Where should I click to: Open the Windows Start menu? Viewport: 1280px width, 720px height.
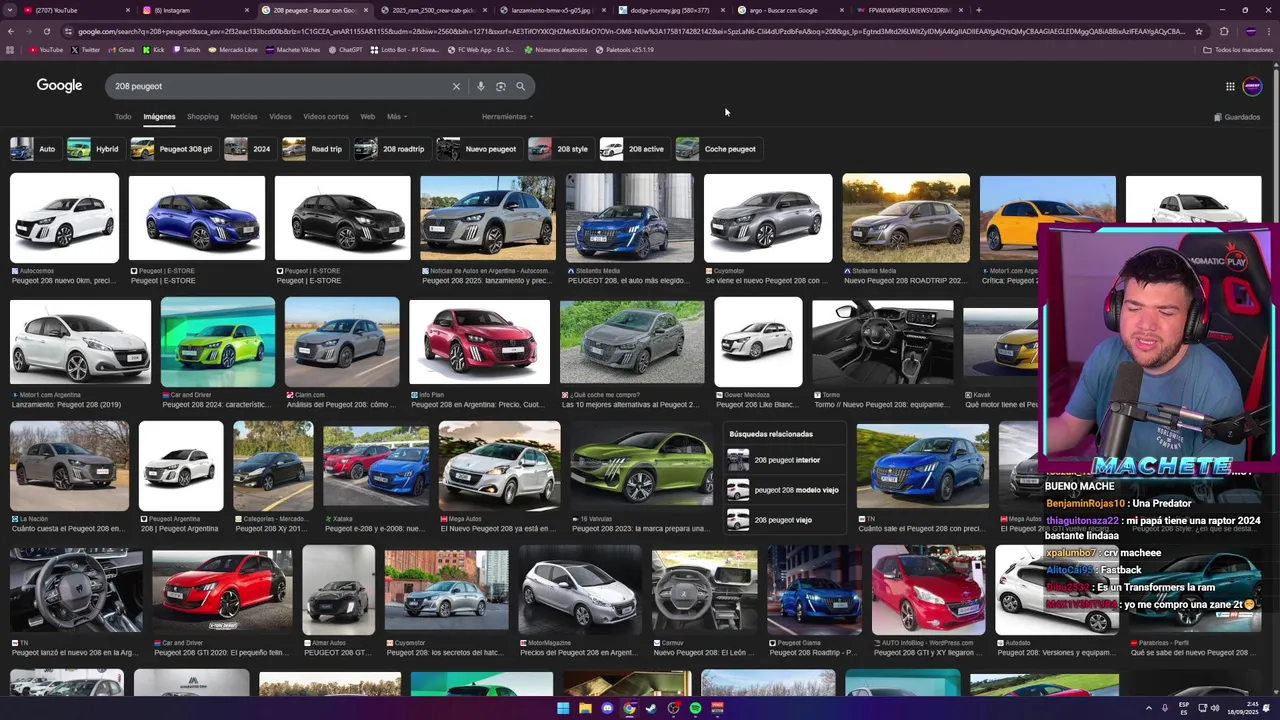[x=563, y=708]
